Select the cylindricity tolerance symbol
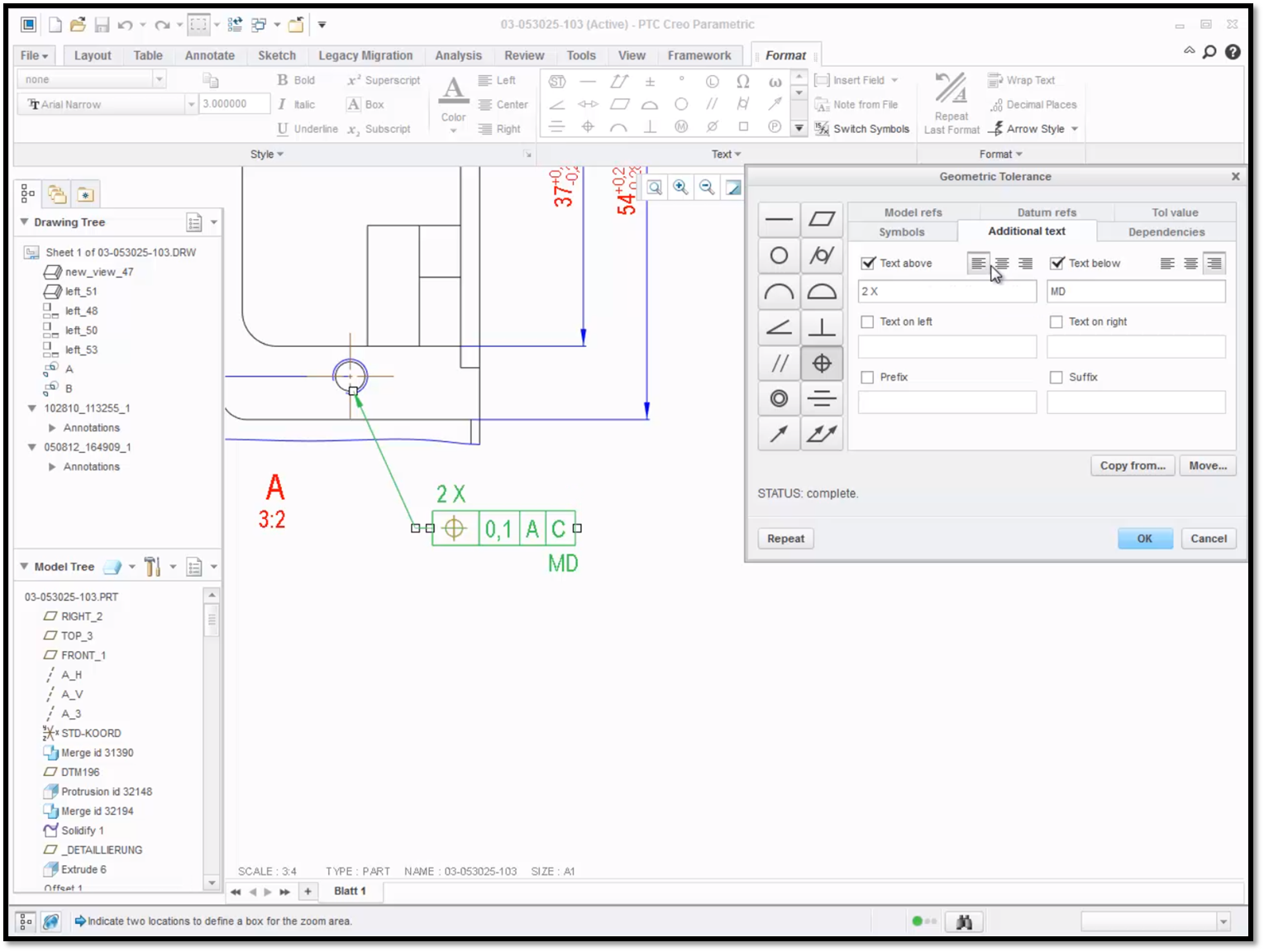This screenshot has width=1264, height=952. tap(822, 255)
